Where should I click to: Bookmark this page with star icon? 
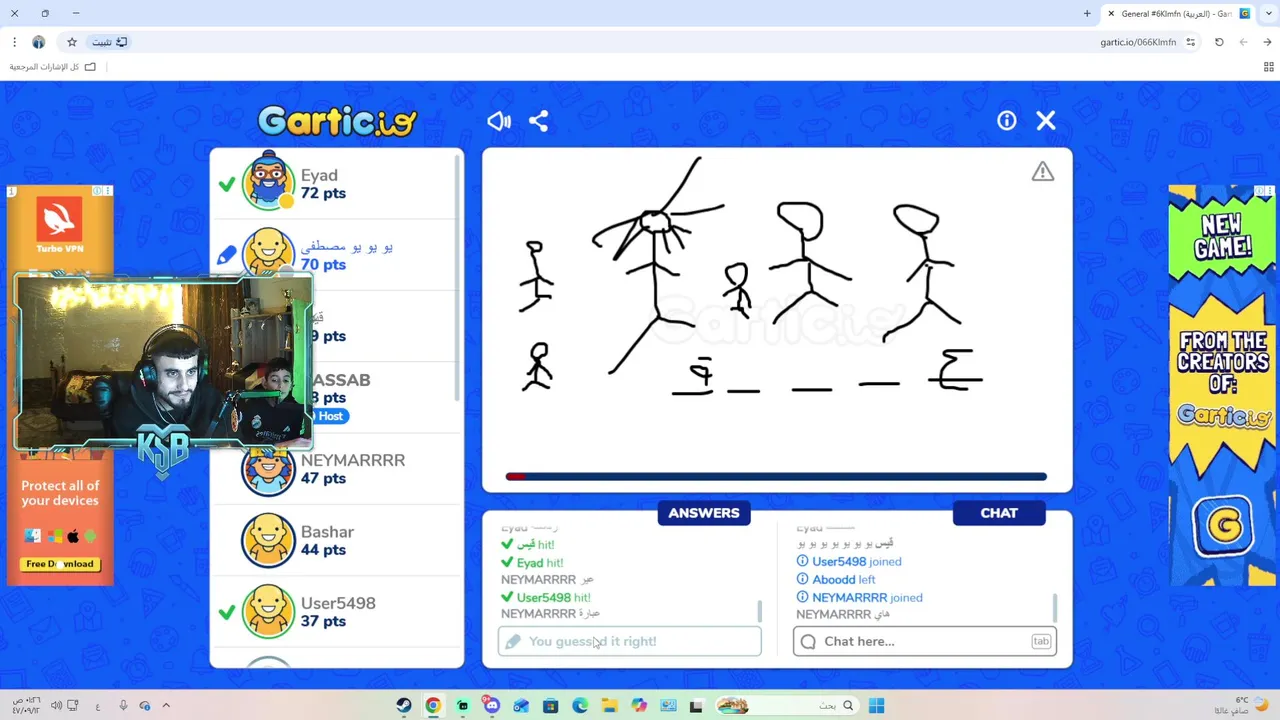click(x=72, y=42)
